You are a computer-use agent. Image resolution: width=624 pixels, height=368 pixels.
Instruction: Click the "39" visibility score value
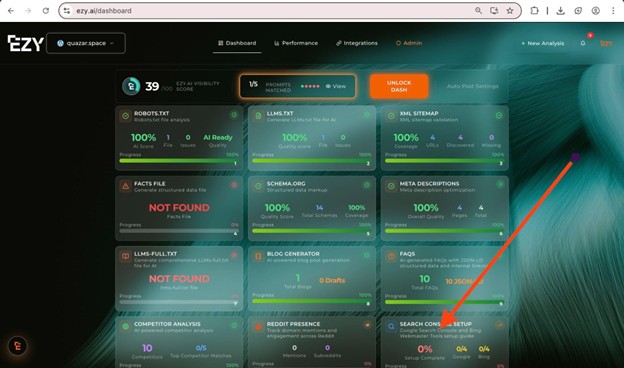click(152, 86)
